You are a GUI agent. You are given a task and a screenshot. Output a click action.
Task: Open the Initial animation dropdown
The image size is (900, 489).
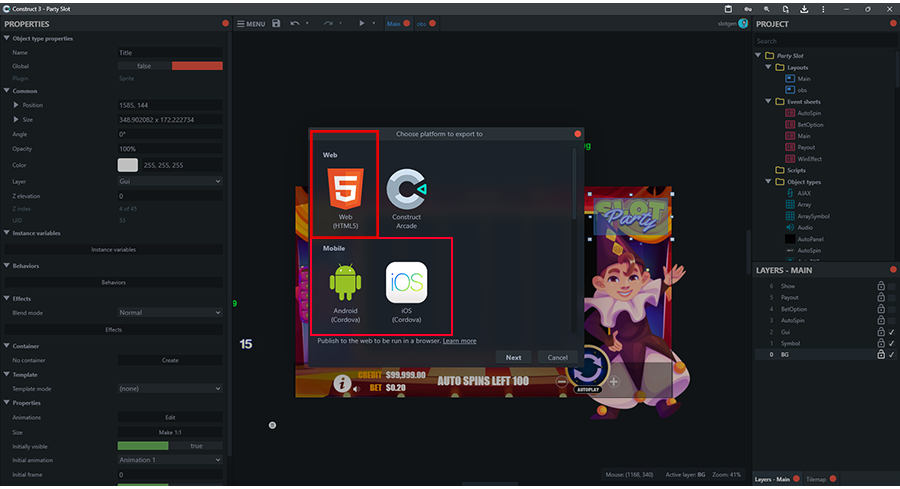point(170,460)
